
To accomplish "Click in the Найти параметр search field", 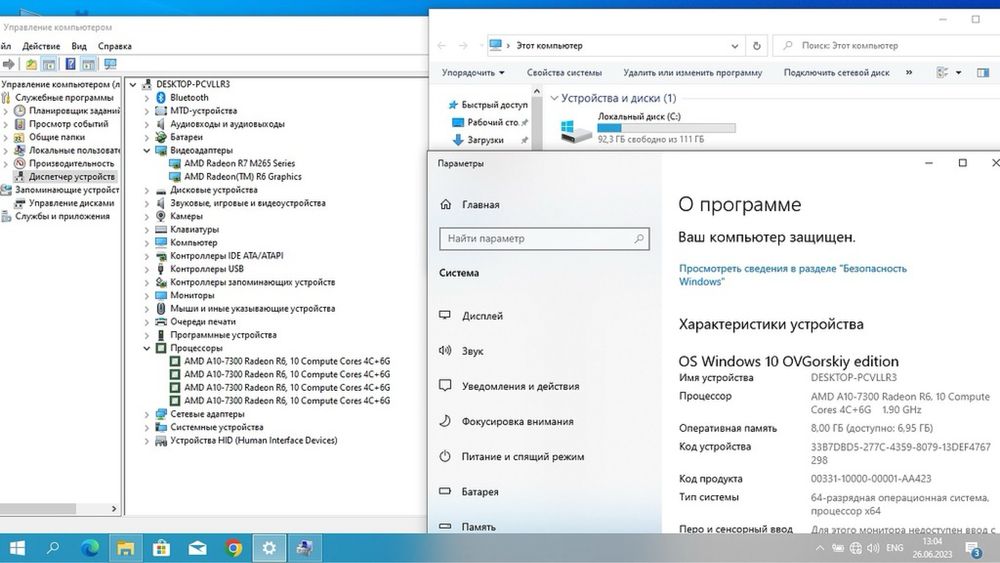I will tap(544, 238).
